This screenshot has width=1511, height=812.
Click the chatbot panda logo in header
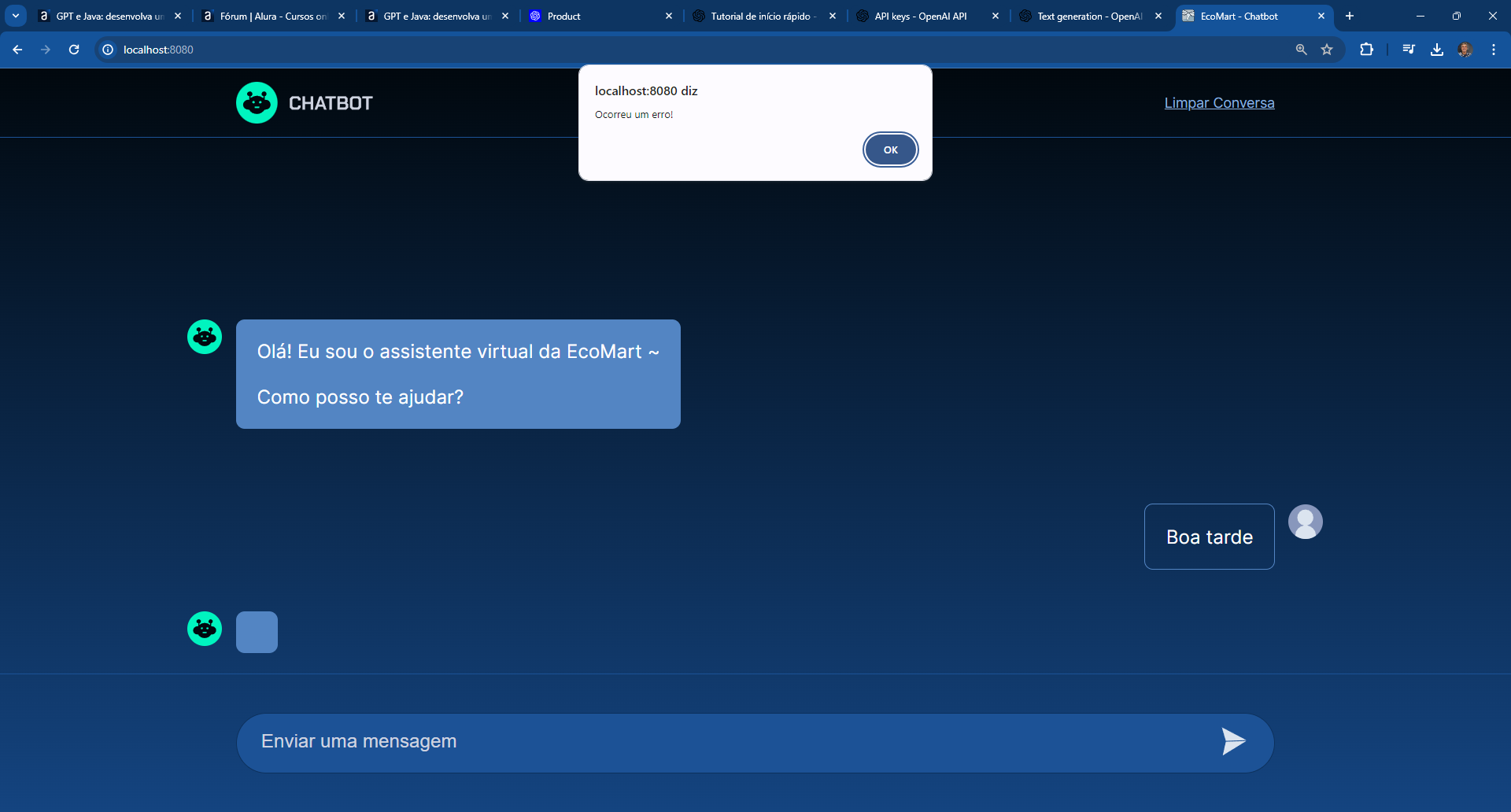pyautogui.click(x=257, y=103)
